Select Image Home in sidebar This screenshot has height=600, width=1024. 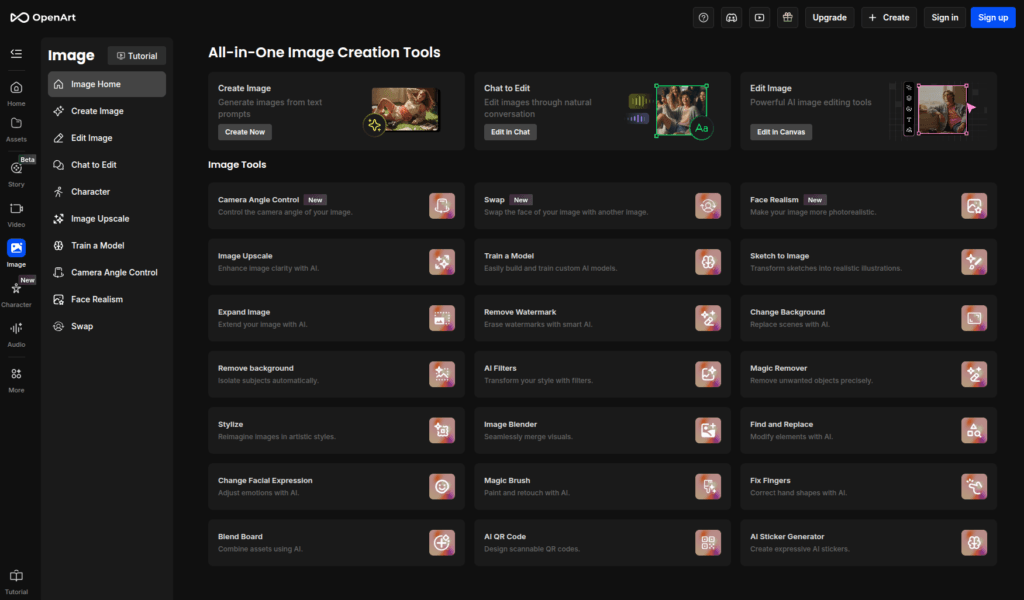coord(106,84)
